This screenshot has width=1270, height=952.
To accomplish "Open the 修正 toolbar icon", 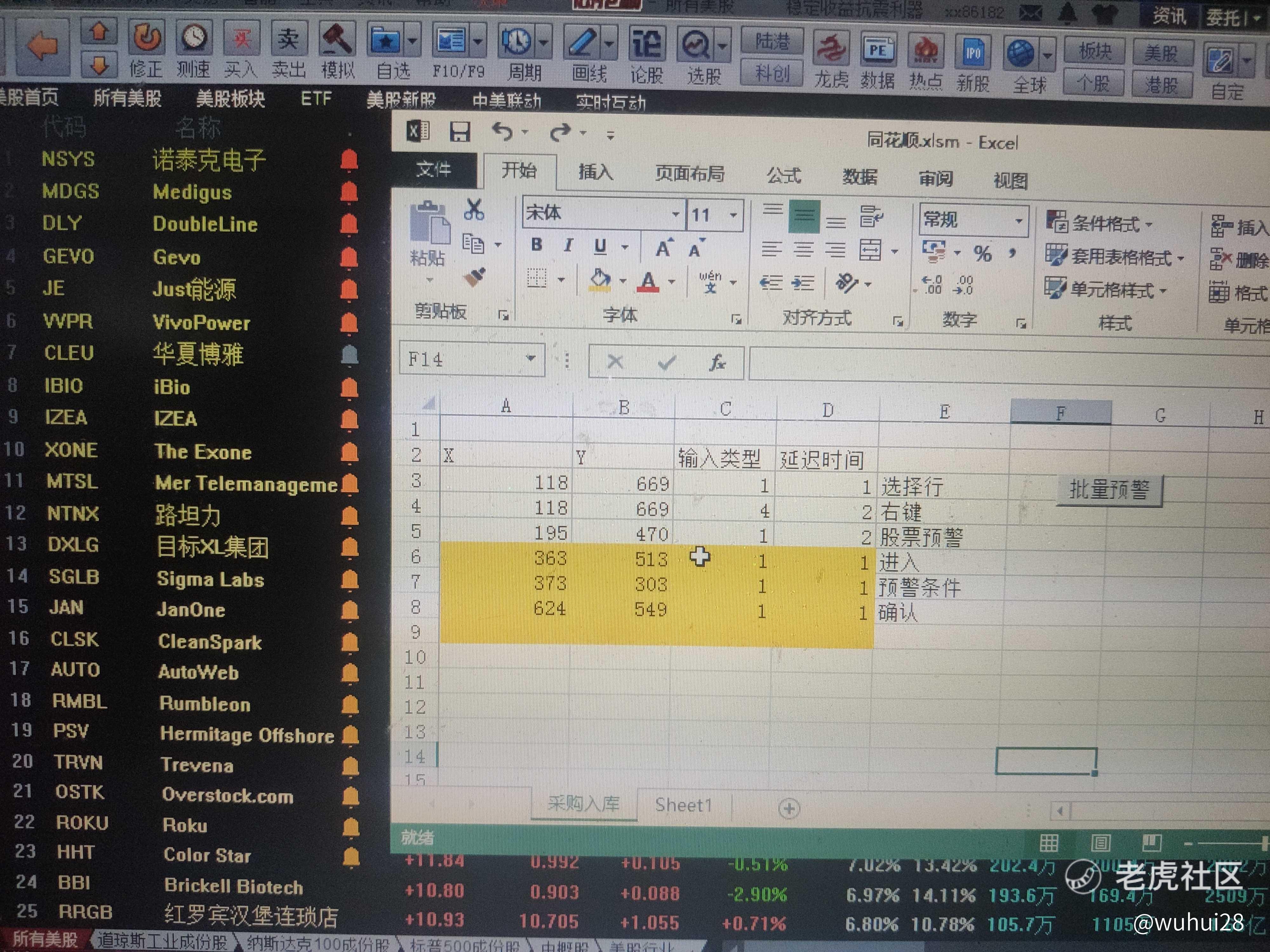I will click(146, 38).
